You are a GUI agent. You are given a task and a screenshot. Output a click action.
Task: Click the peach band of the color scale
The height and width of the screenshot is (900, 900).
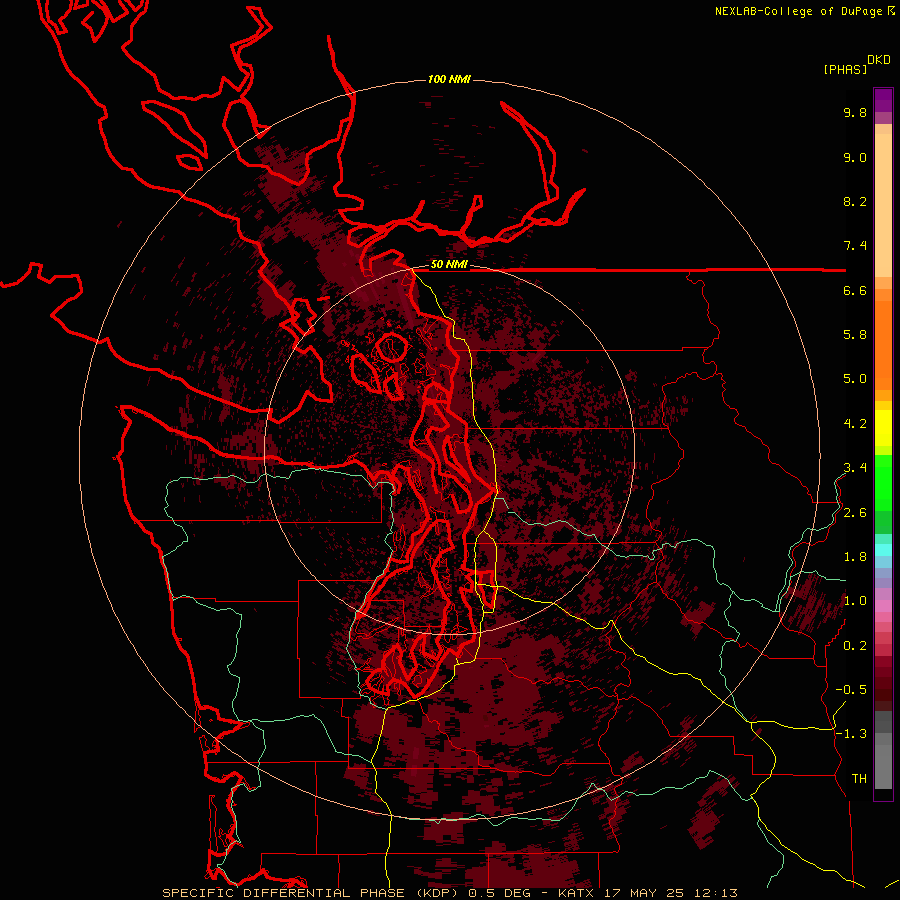(x=883, y=205)
